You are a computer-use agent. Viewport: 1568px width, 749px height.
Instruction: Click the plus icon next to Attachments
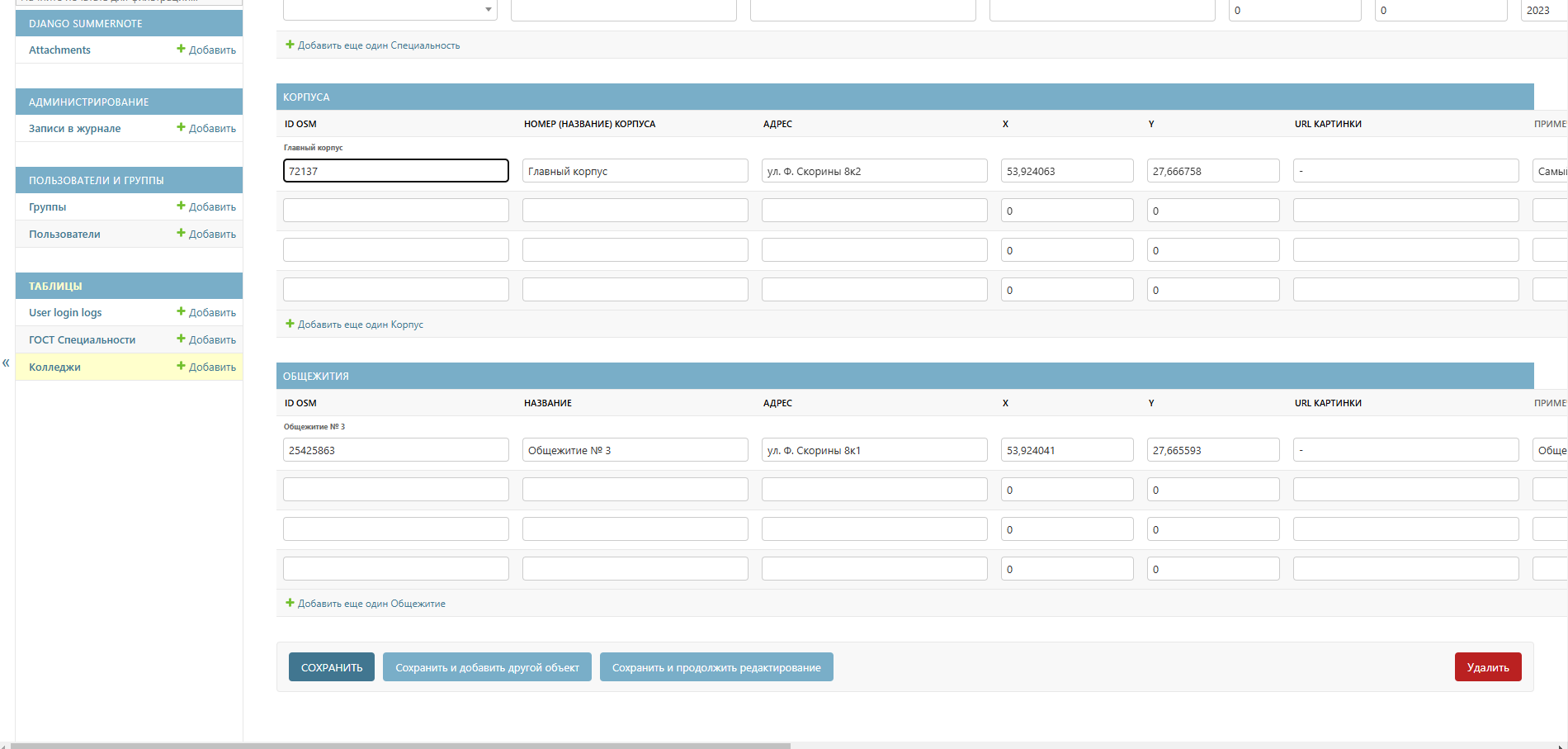[x=181, y=50]
